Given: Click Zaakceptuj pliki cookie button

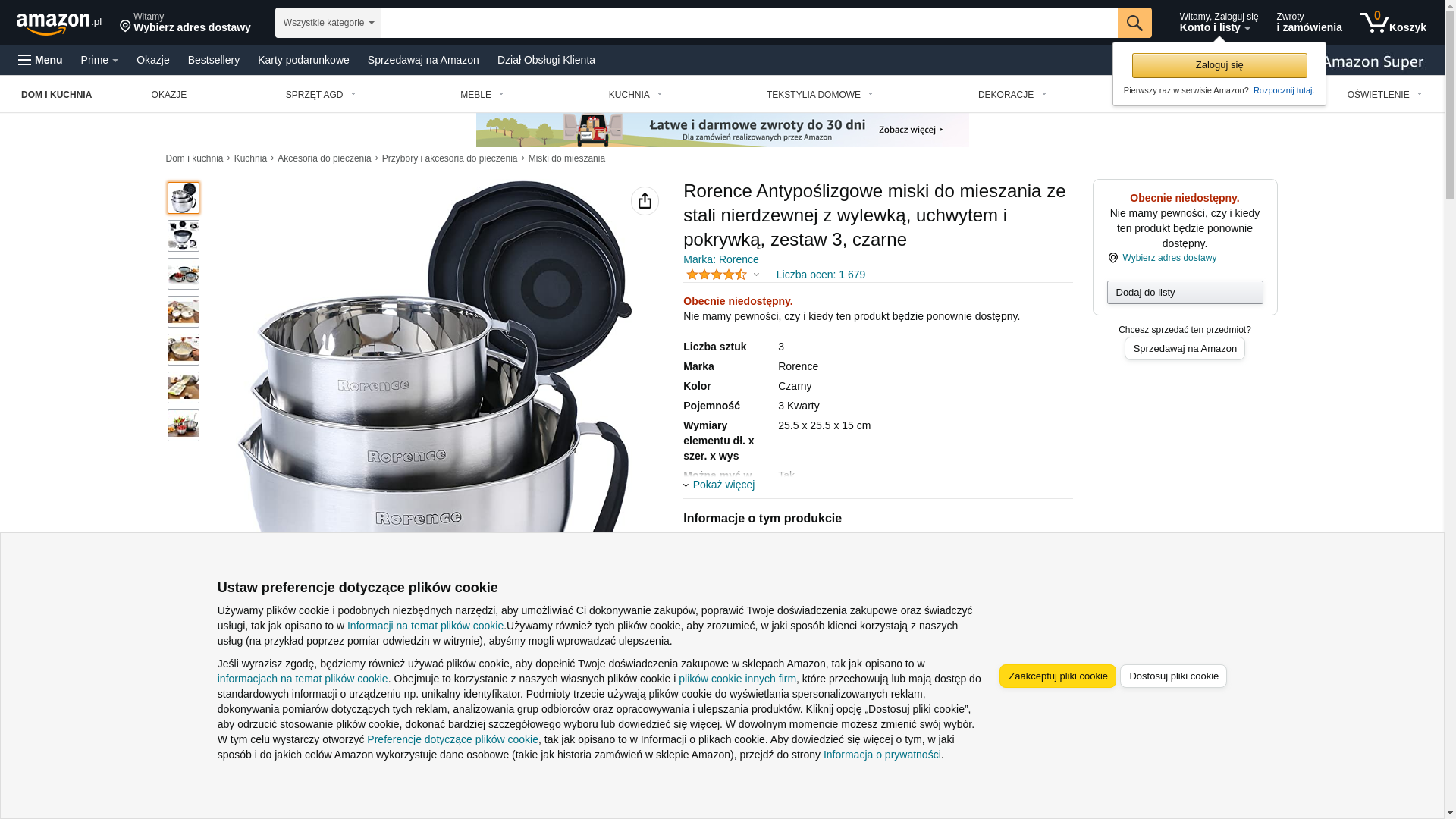Looking at the screenshot, I should pyautogui.click(x=1058, y=676).
